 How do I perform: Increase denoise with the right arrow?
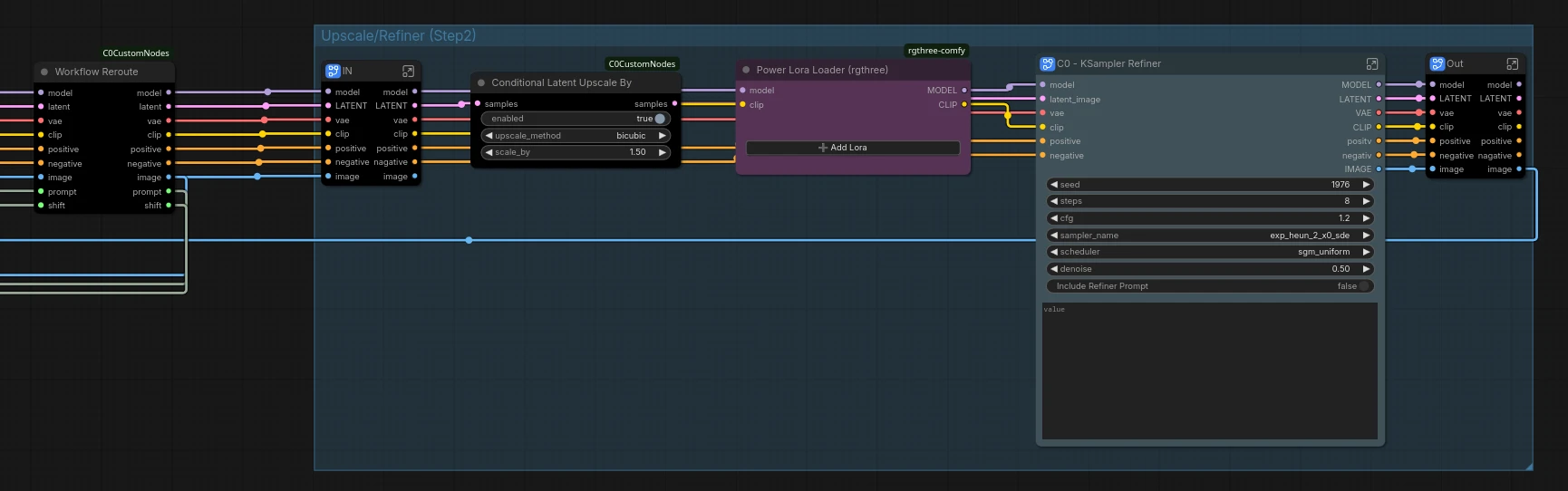pos(1366,269)
